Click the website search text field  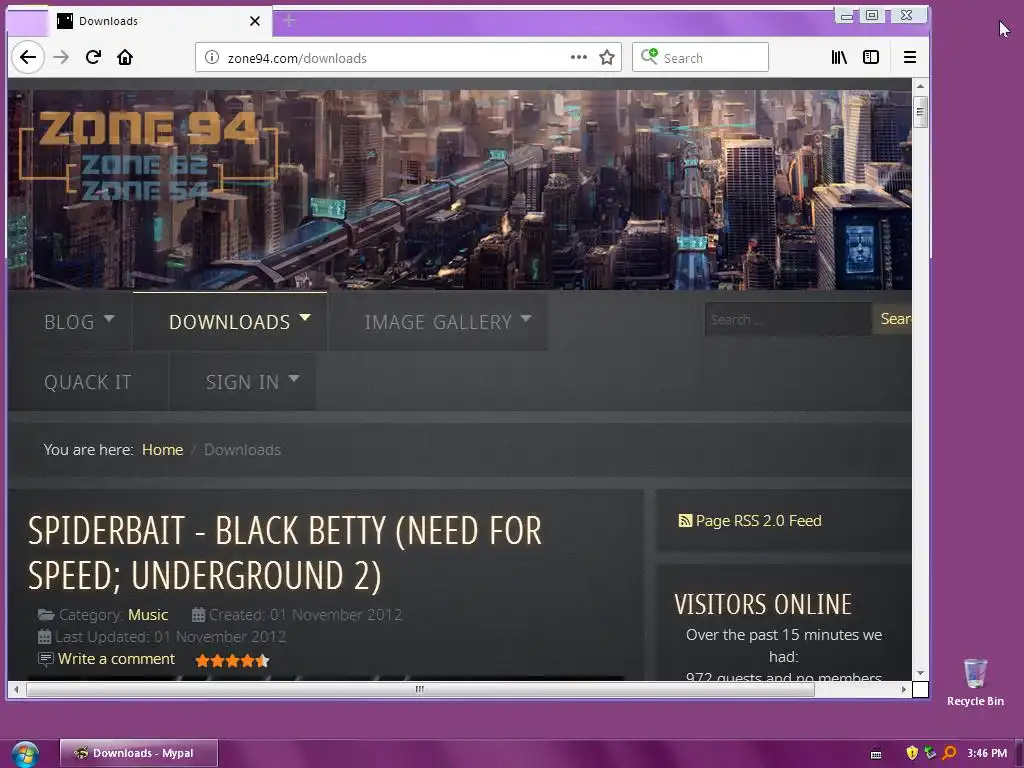tap(788, 319)
